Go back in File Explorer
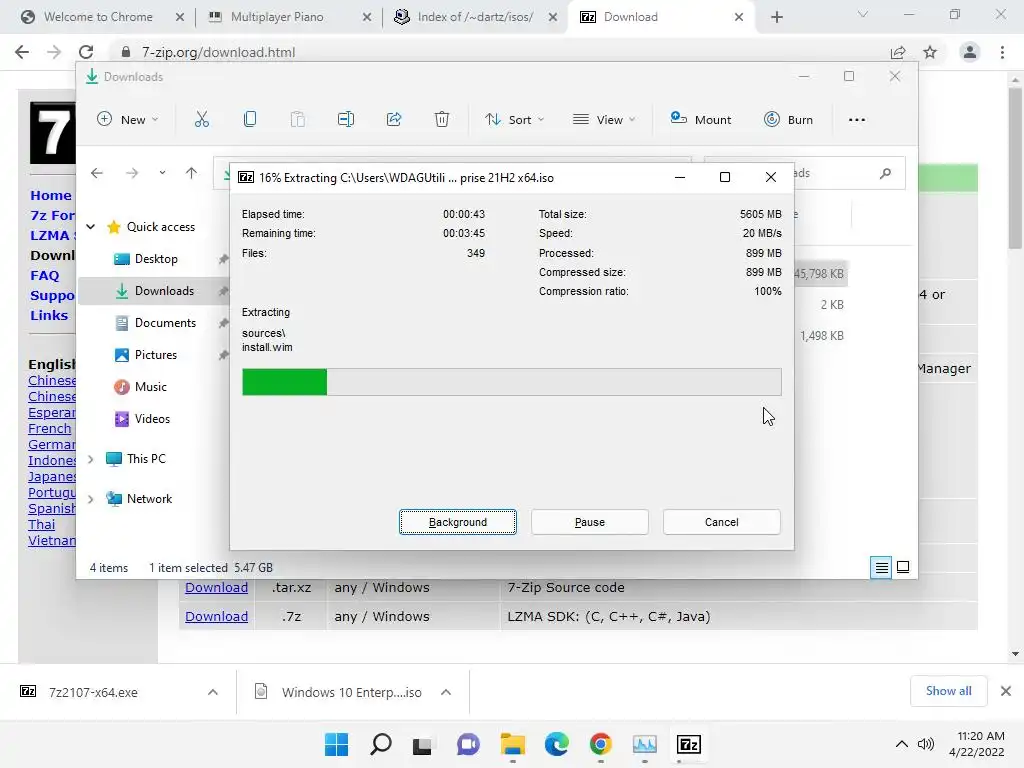The image size is (1024, 768). pyautogui.click(x=97, y=173)
